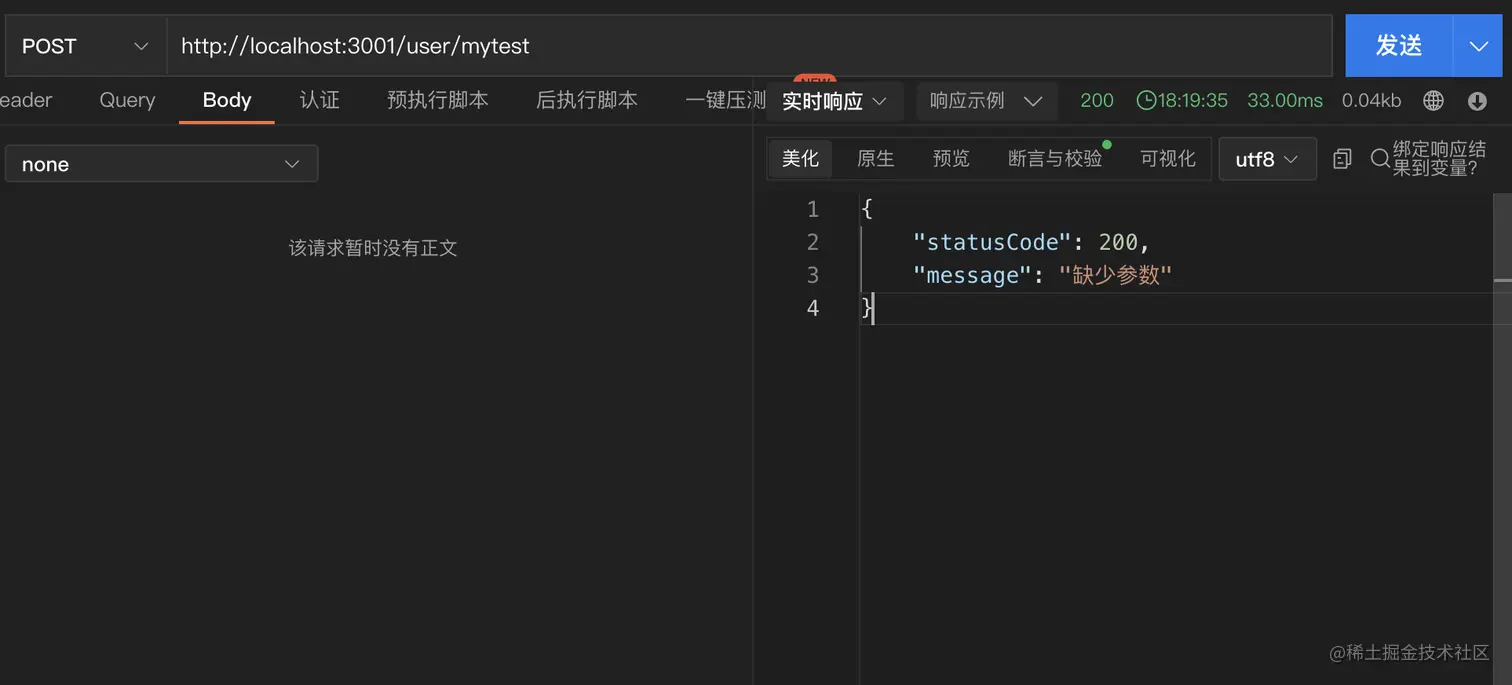This screenshot has width=1512, height=685.
Task: Click the search magnifier icon in response toolbar
Action: click(x=1379, y=158)
